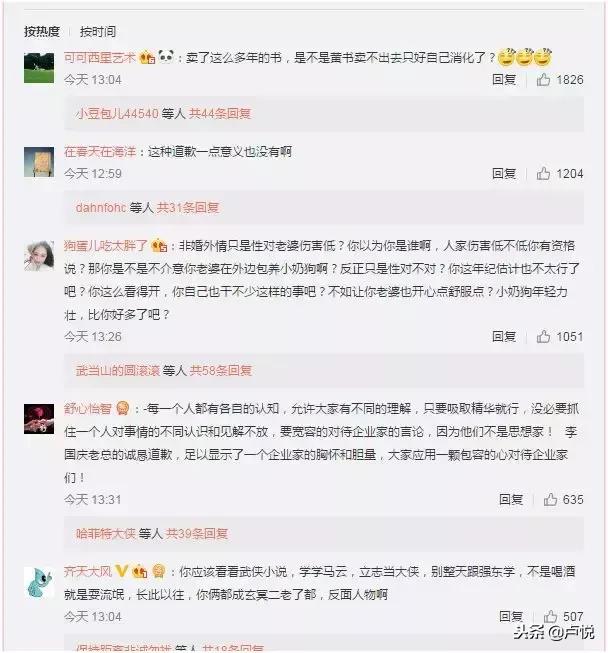Like the comment with 507 likes
The width and height of the screenshot is (608, 653).
[550, 616]
